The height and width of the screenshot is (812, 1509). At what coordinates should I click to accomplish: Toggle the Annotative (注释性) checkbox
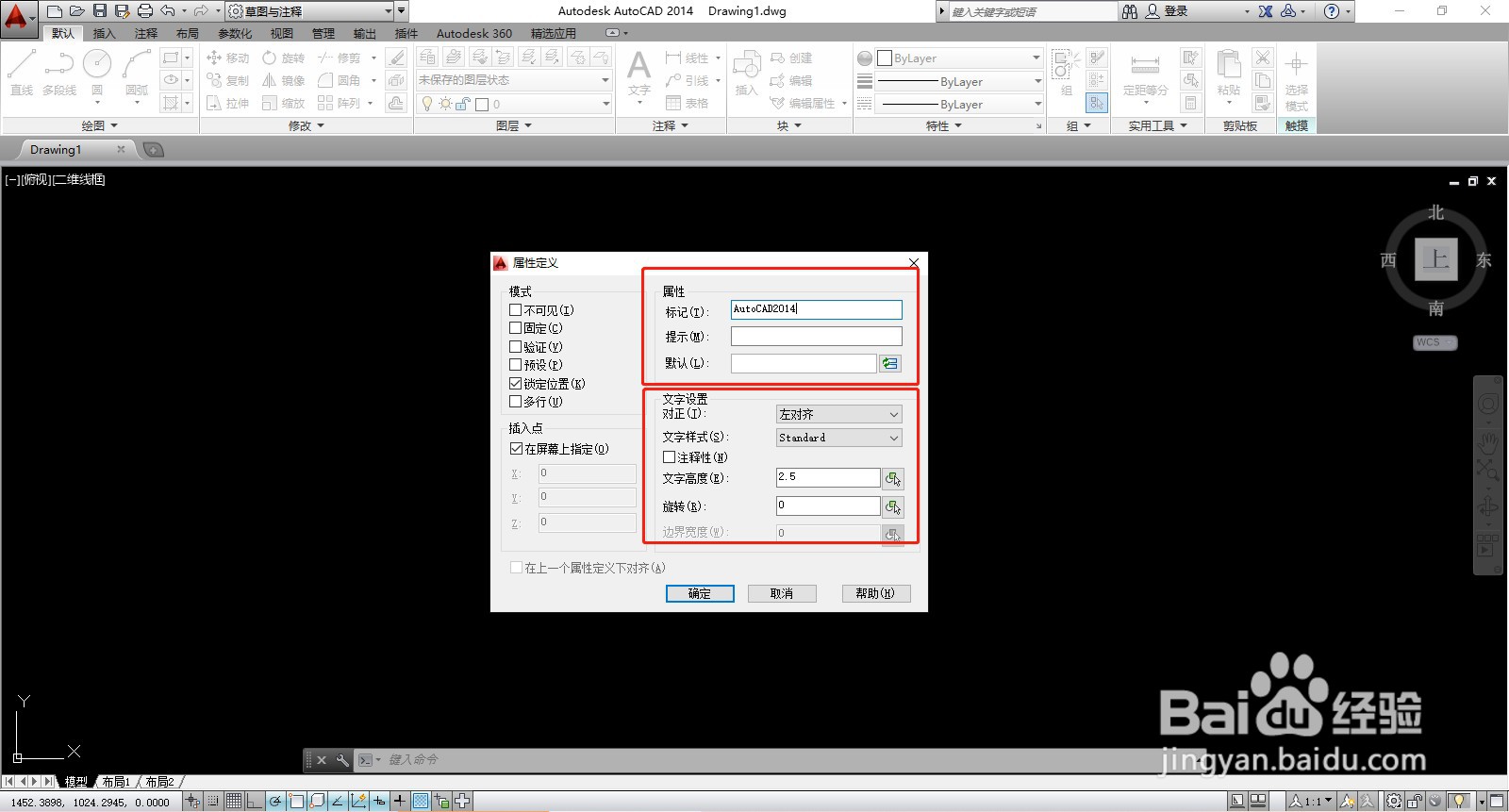tap(669, 456)
